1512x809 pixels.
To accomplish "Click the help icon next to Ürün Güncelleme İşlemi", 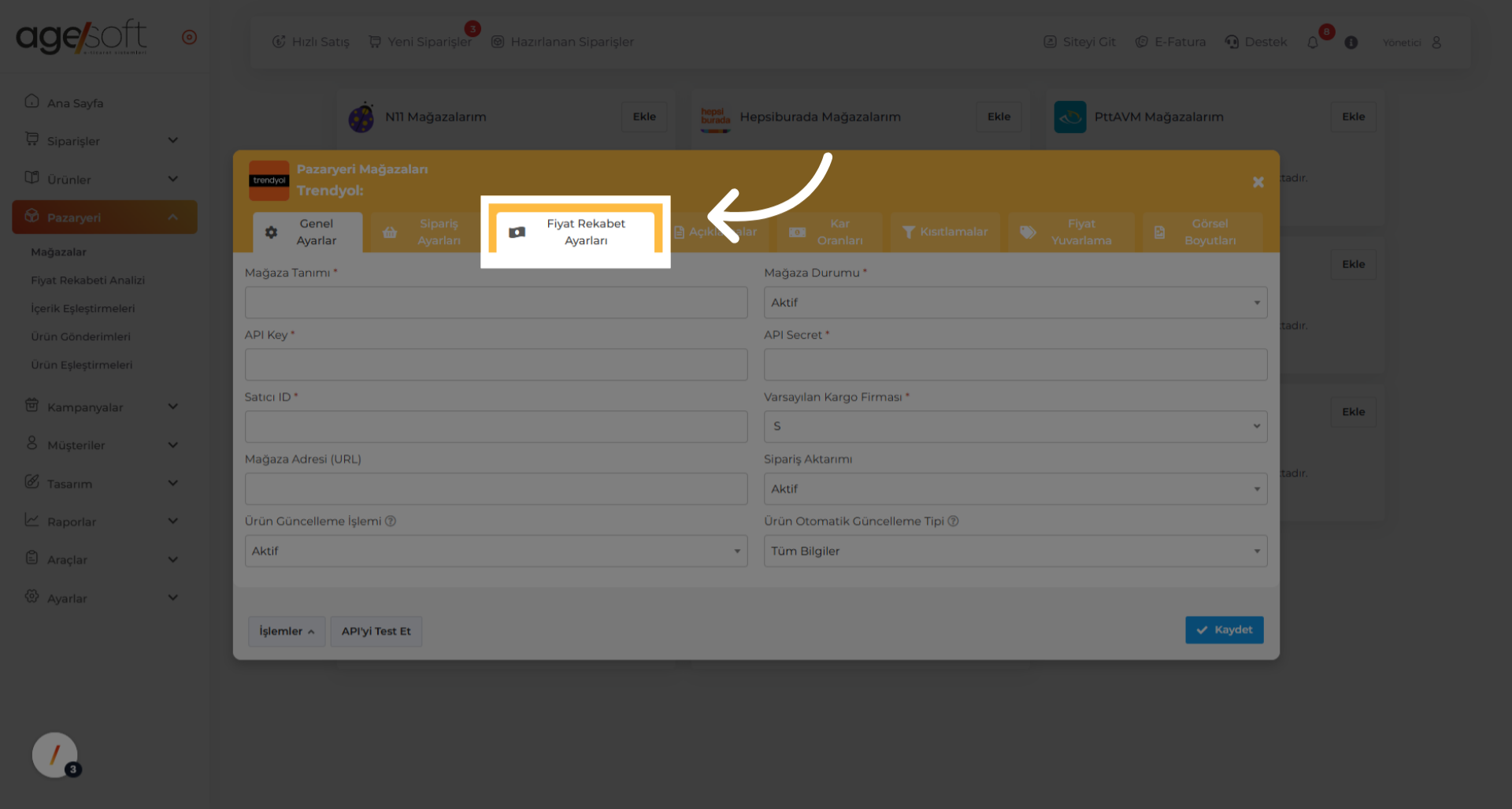I will point(391,521).
